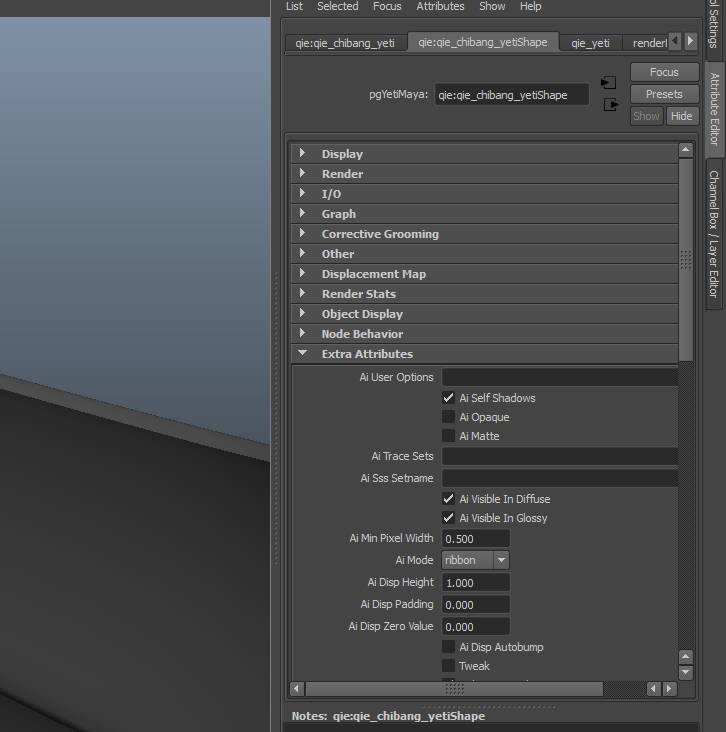Click the horizontal scrollbar left arrow at far left
The width and height of the screenshot is (726, 732).
(297, 689)
